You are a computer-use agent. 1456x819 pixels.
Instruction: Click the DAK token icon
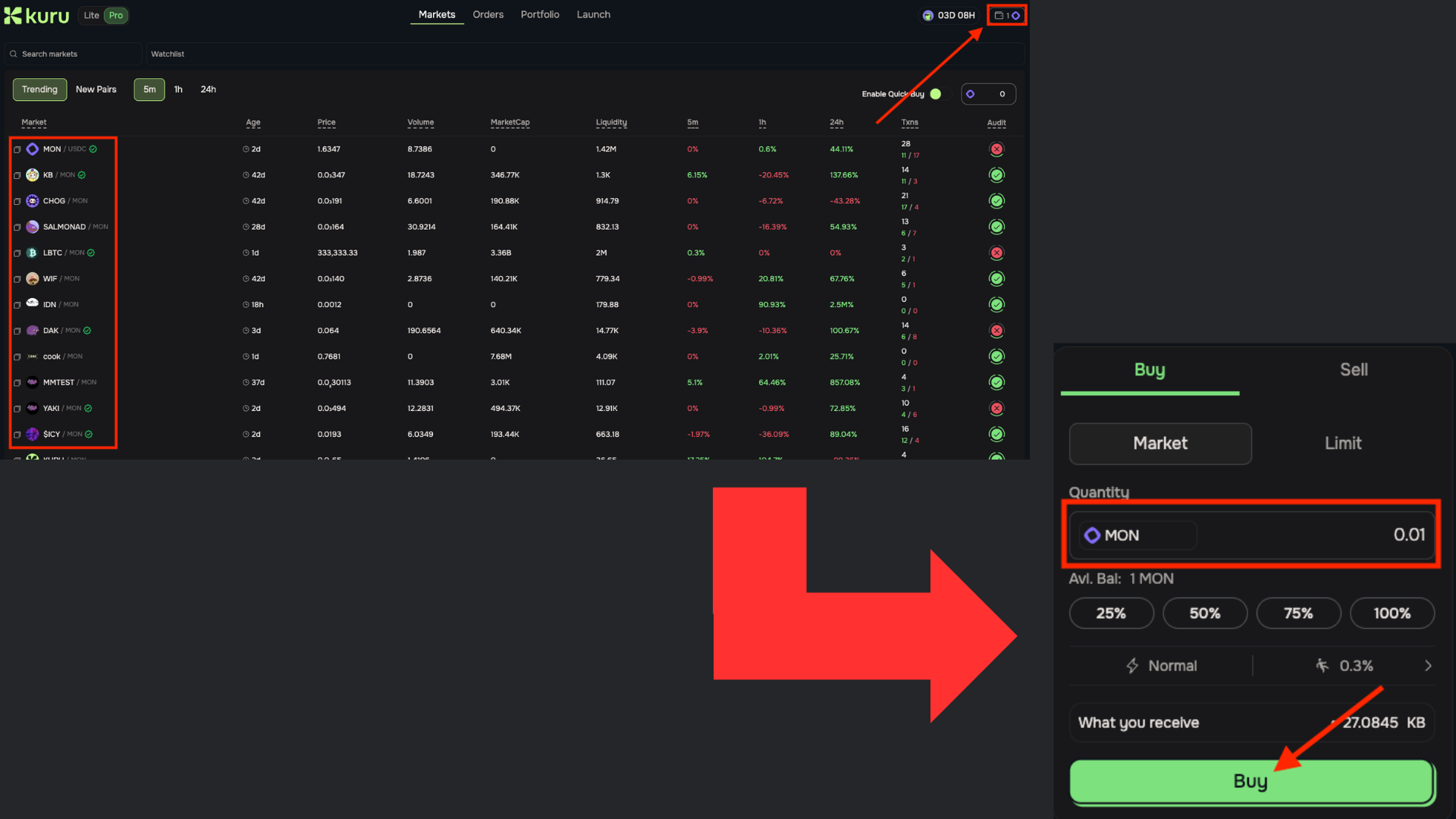pyautogui.click(x=33, y=331)
